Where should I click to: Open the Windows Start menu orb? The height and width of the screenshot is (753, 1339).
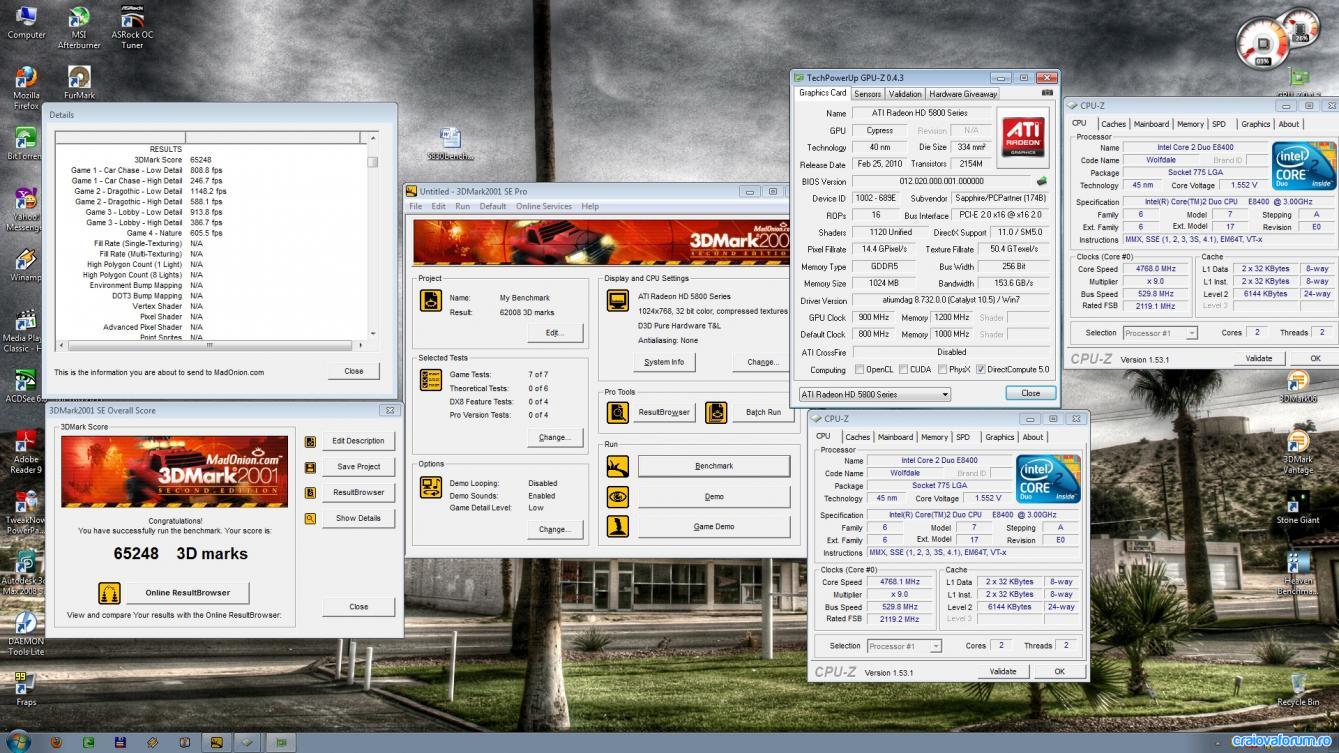tap(17, 742)
